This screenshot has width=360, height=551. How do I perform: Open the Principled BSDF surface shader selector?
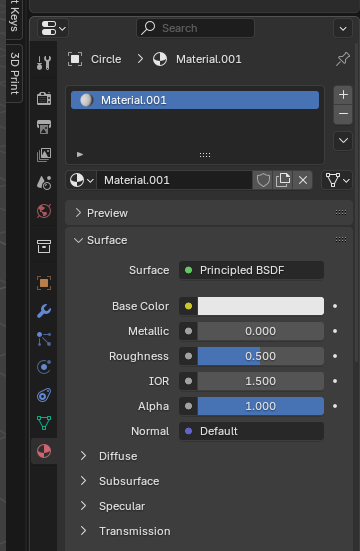251,270
